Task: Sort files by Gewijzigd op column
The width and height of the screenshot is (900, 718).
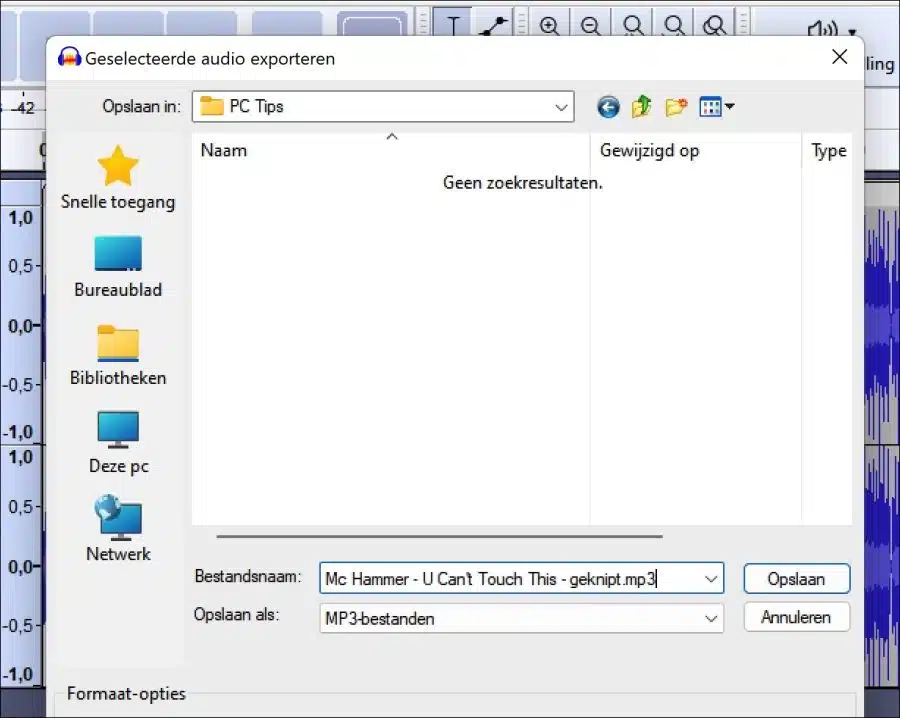Action: point(696,150)
